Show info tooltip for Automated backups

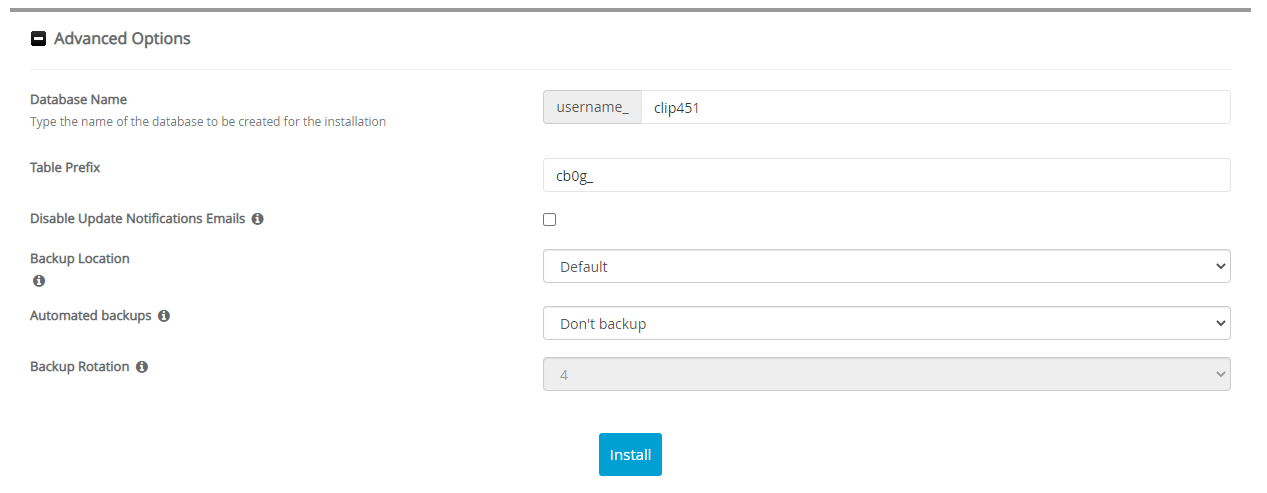click(164, 316)
